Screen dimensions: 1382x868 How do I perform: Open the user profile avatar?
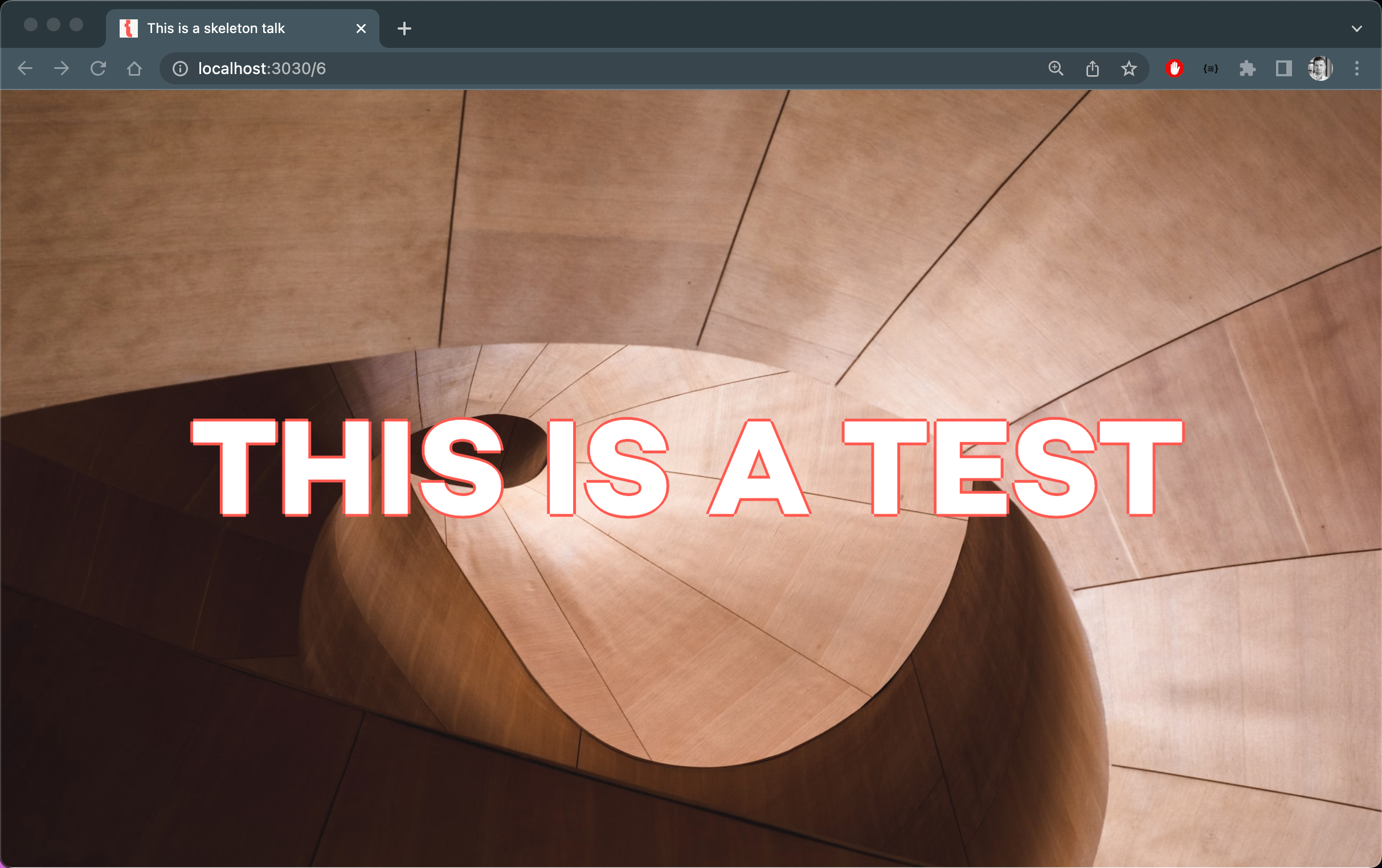click(1319, 69)
